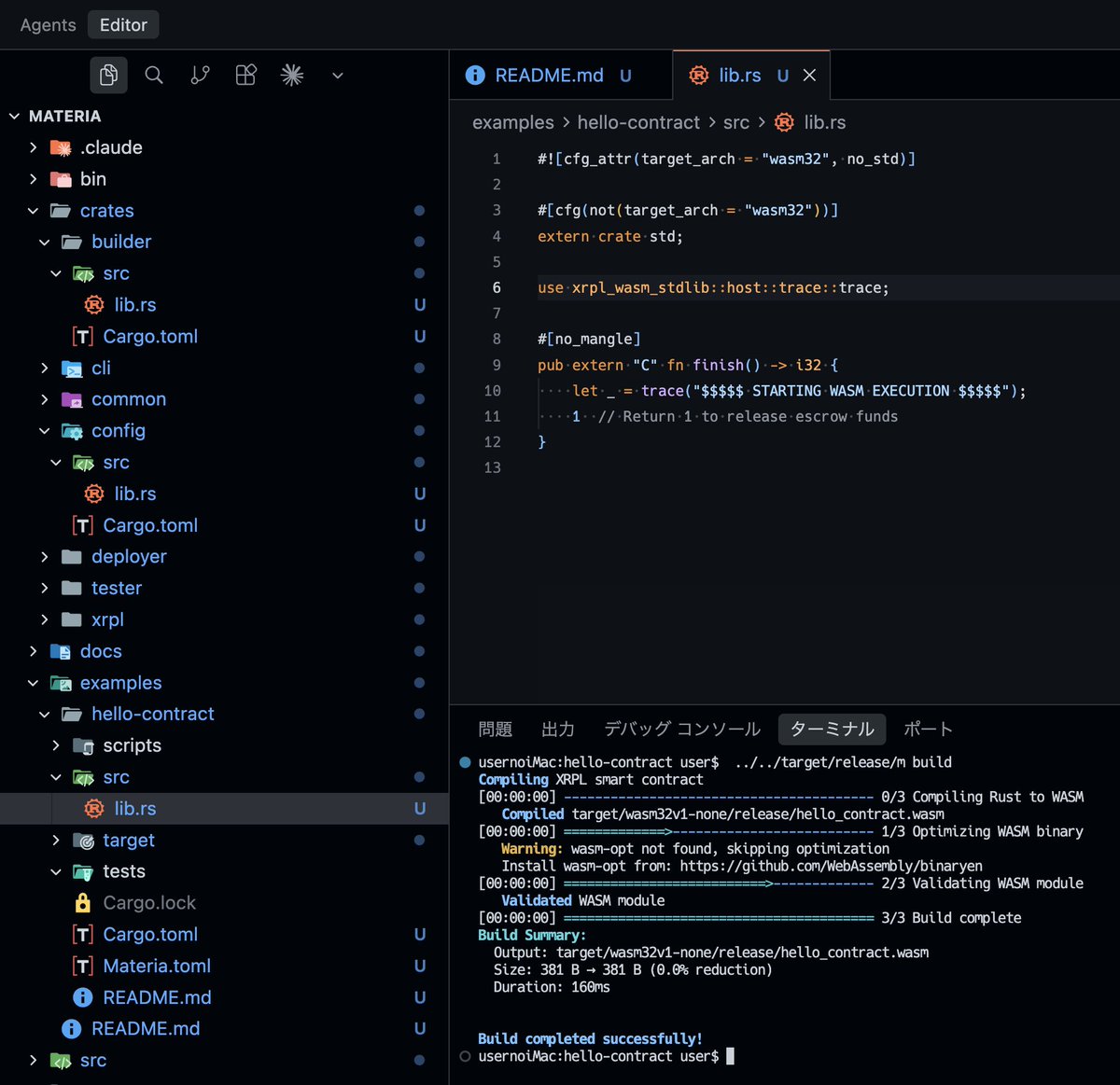Collapse the builder folder
1120x1085 pixels.
[44, 242]
